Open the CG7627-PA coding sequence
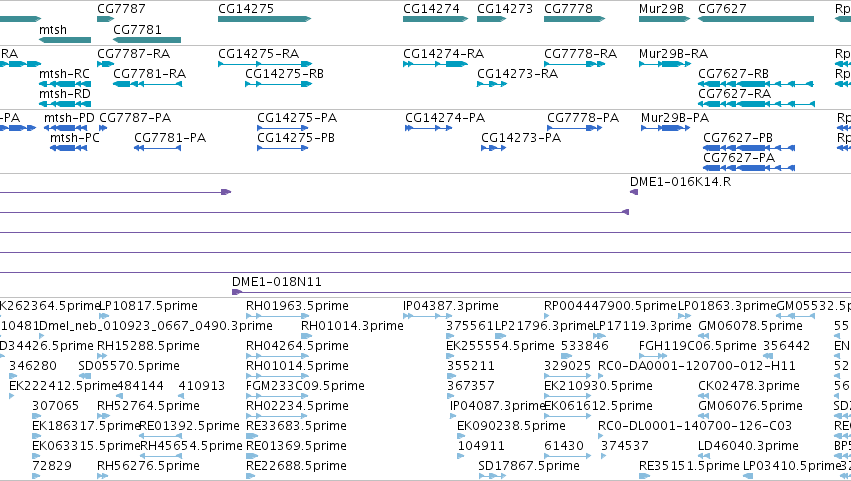Image resolution: width=851 pixels, height=481 pixels. coord(739,158)
